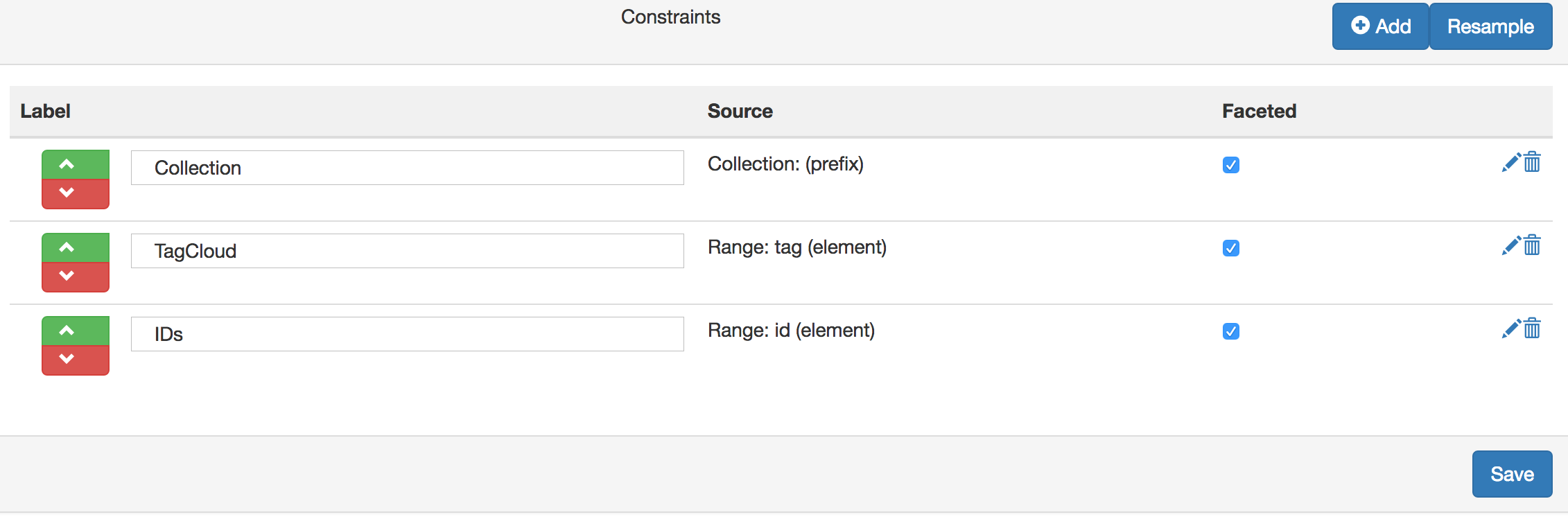Move Collection constraint up with green arrow
This screenshot has width=1568, height=517.
pyautogui.click(x=75, y=165)
